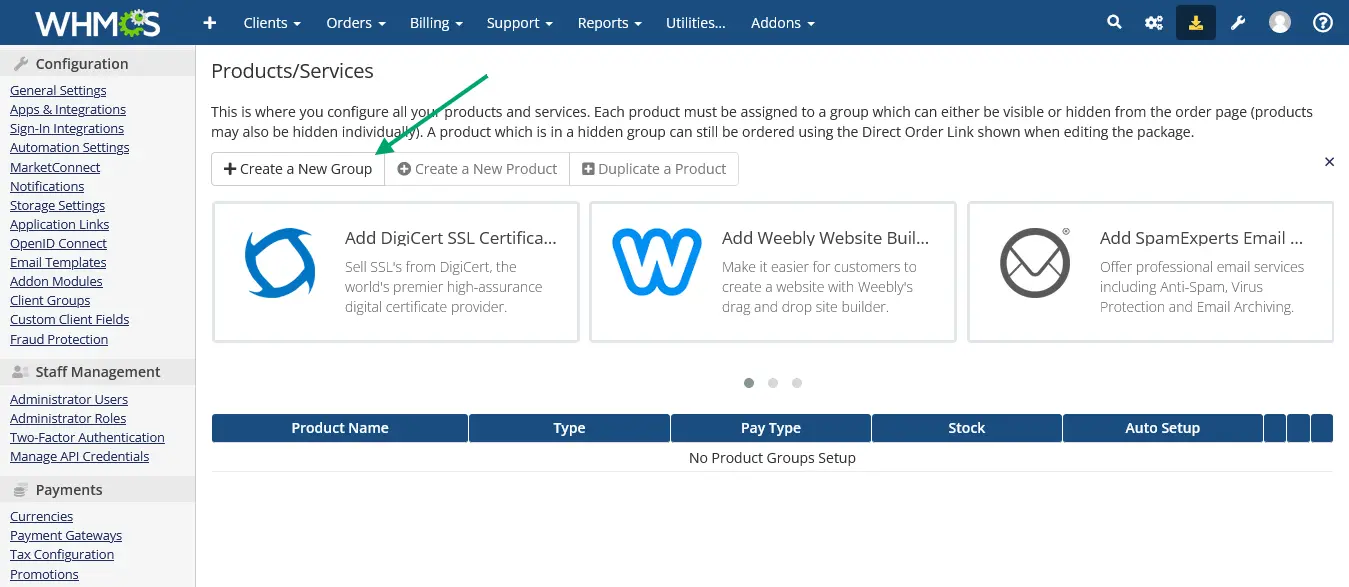Click the No Product Groups Setup text

[772, 458]
